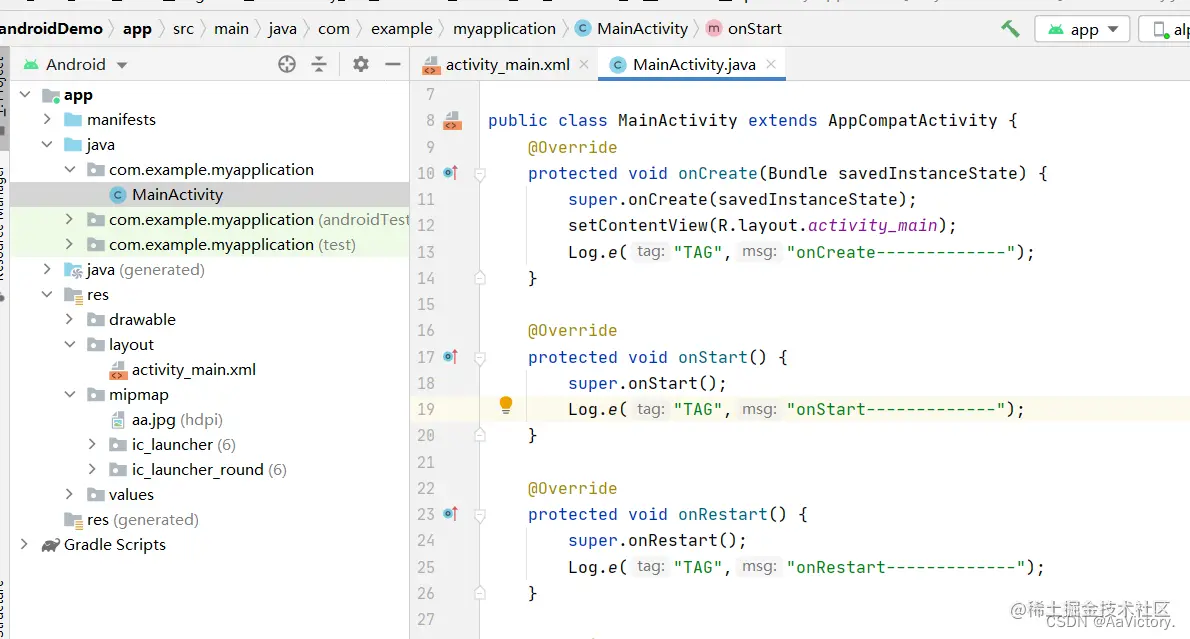Viewport: 1190px width, 639px height.
Task: Select aa.jpg (hdpi) file
Action: [167, 420]
